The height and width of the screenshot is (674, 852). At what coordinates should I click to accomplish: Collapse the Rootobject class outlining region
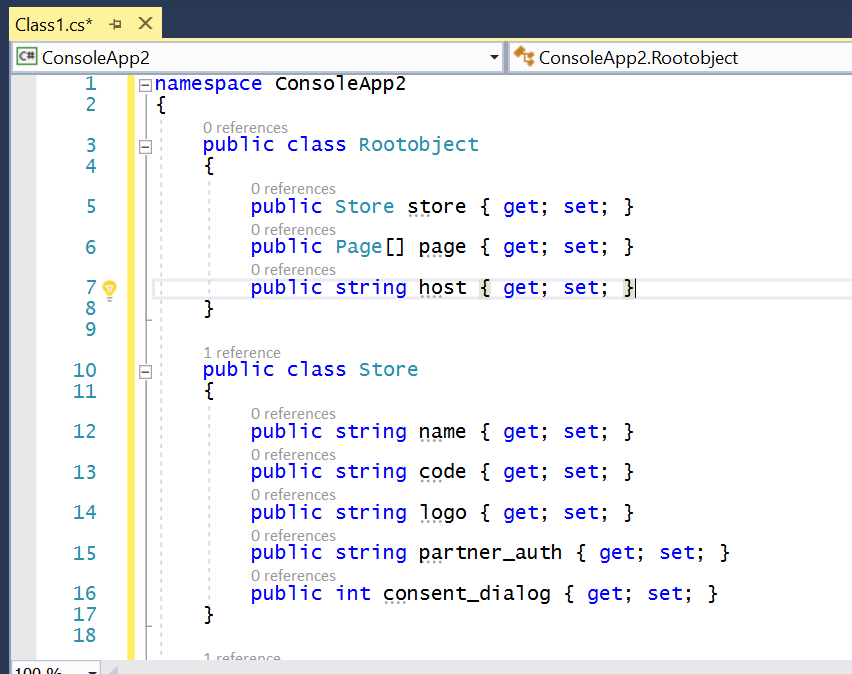pos(145,145)
